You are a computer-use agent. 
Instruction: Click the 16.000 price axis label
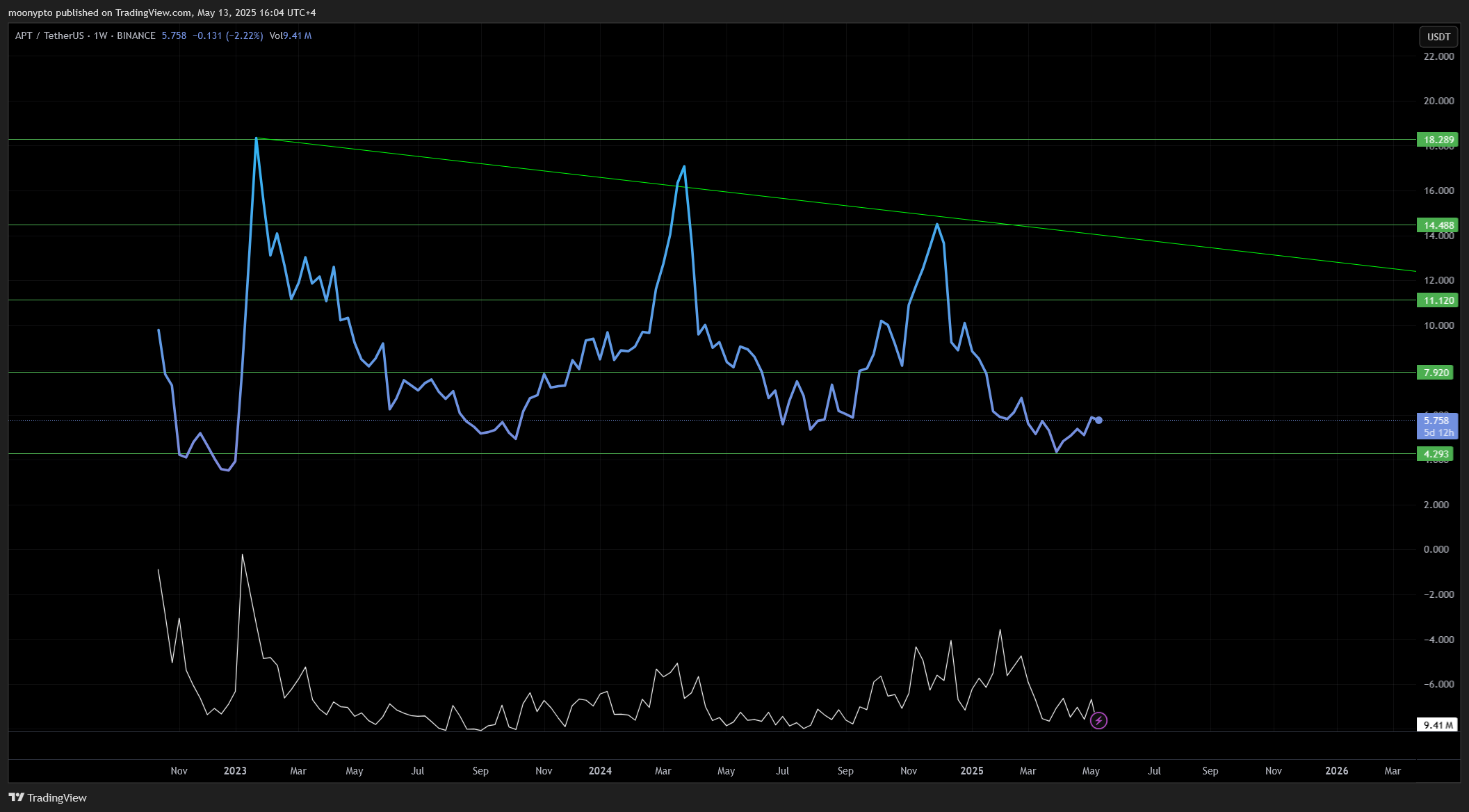coord(1438,190)
